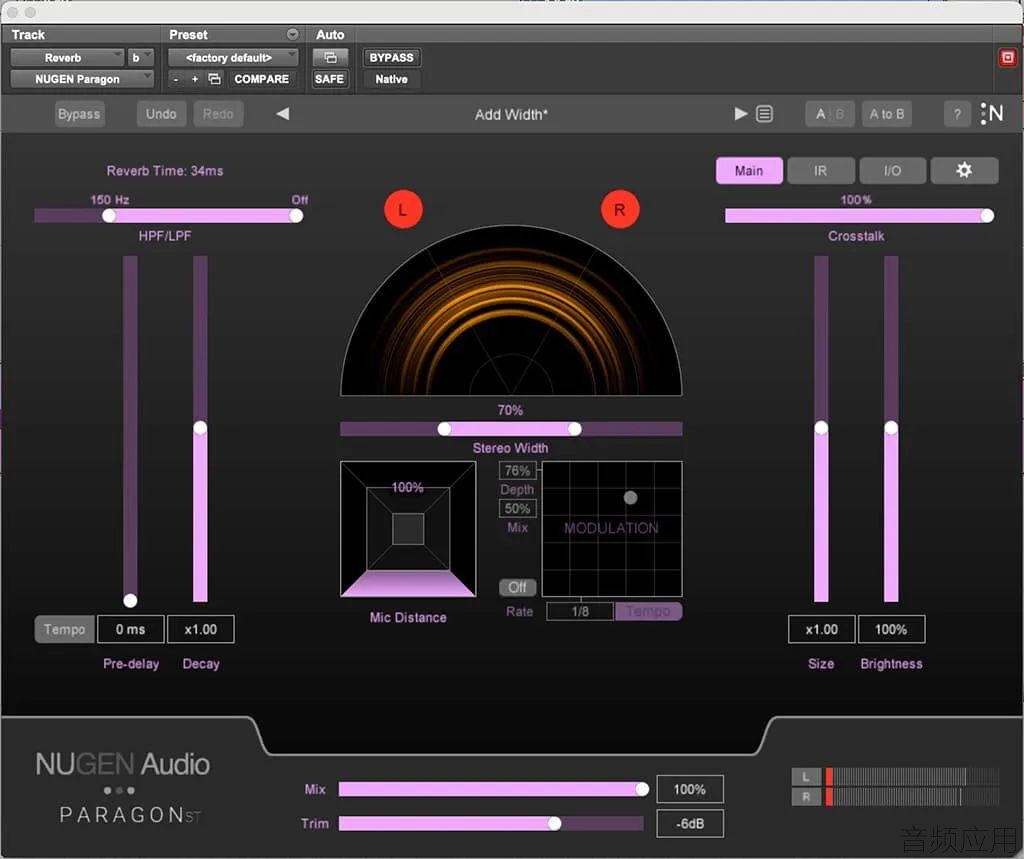Screen dimensions: 1024x859
Task: Toggle the automation SAFE button
Action: click(329, 79)
